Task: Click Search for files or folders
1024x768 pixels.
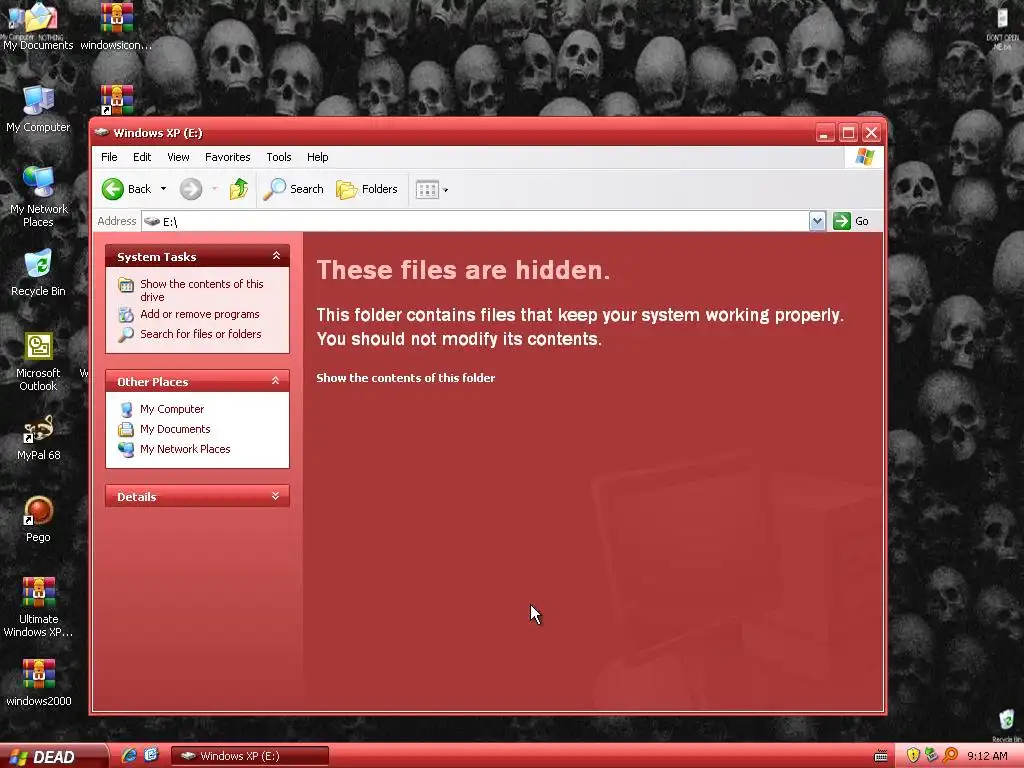Action: 200,334
